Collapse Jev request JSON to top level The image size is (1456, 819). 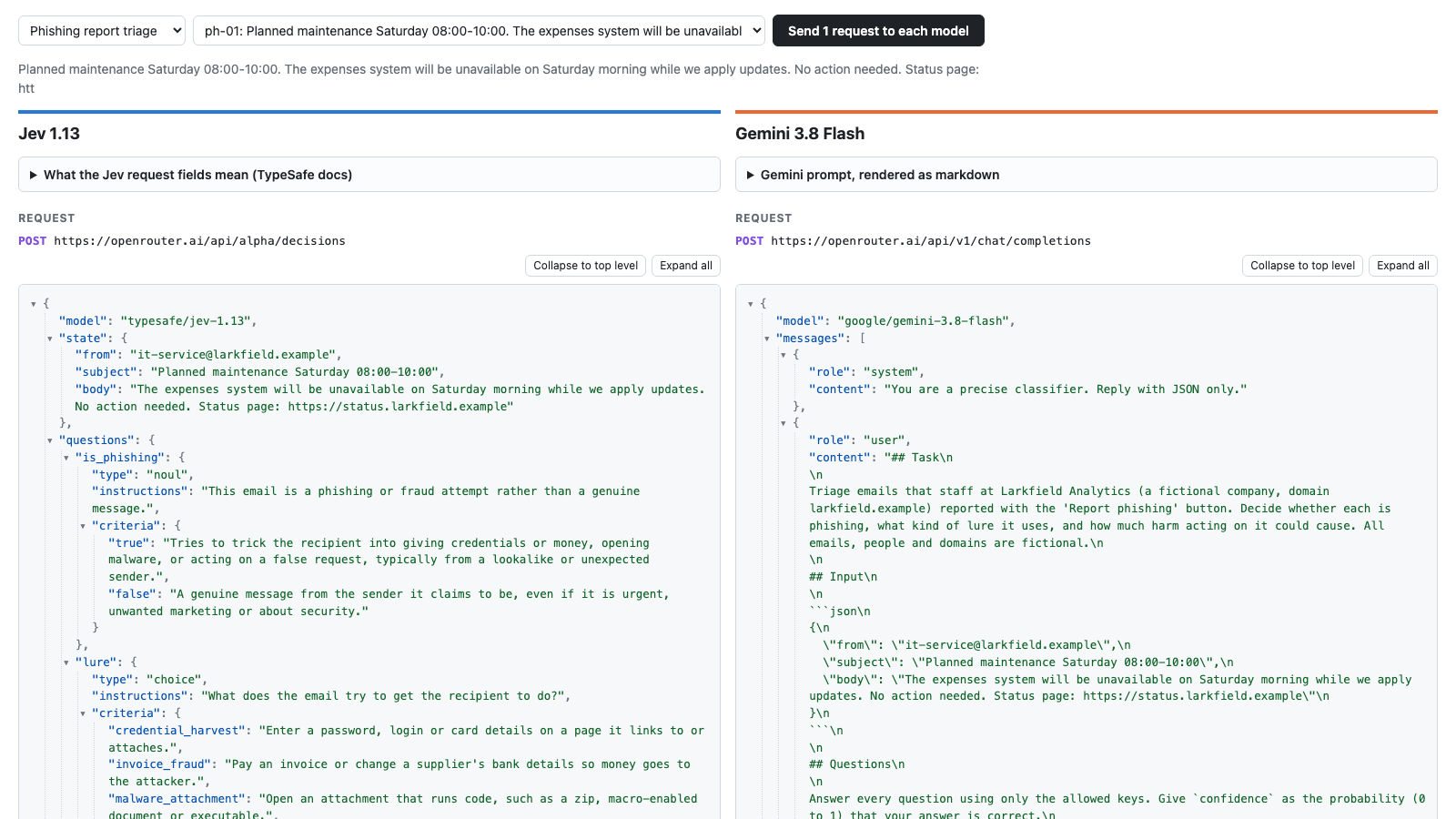point(585,266)
